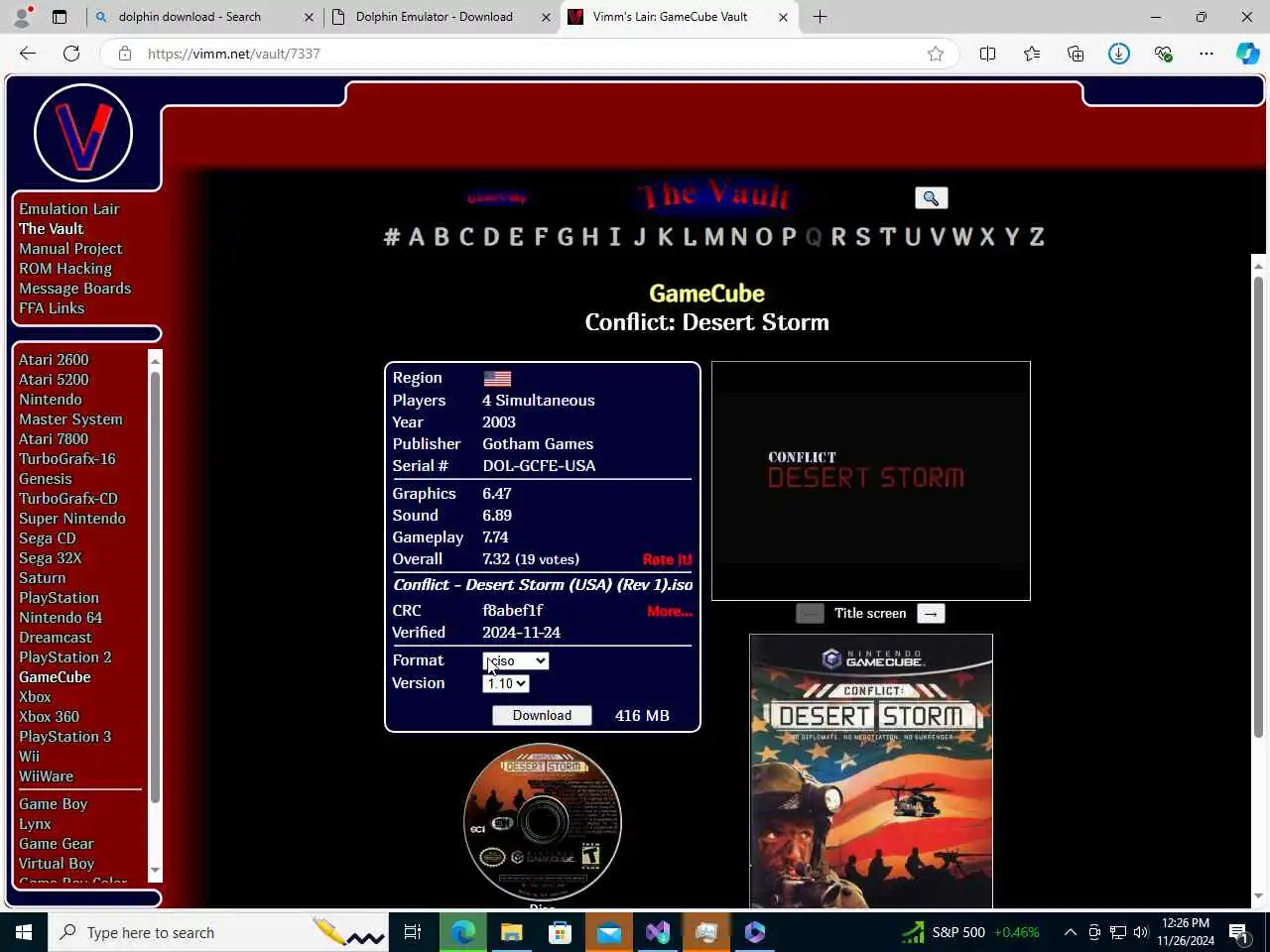Open Microsoft Store on taskbar

561,932
